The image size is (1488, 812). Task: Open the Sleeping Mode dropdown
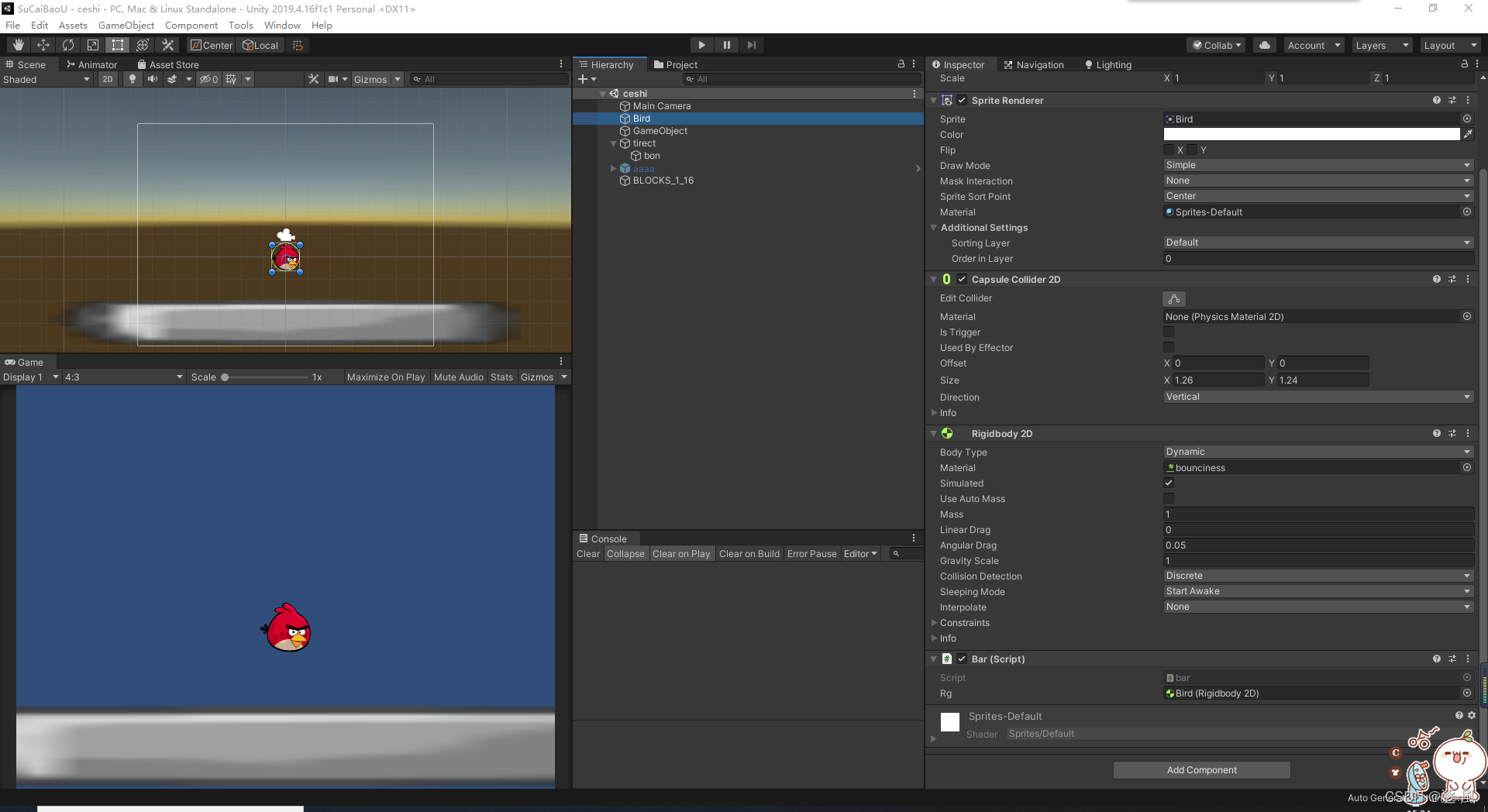pos(1317,591)
